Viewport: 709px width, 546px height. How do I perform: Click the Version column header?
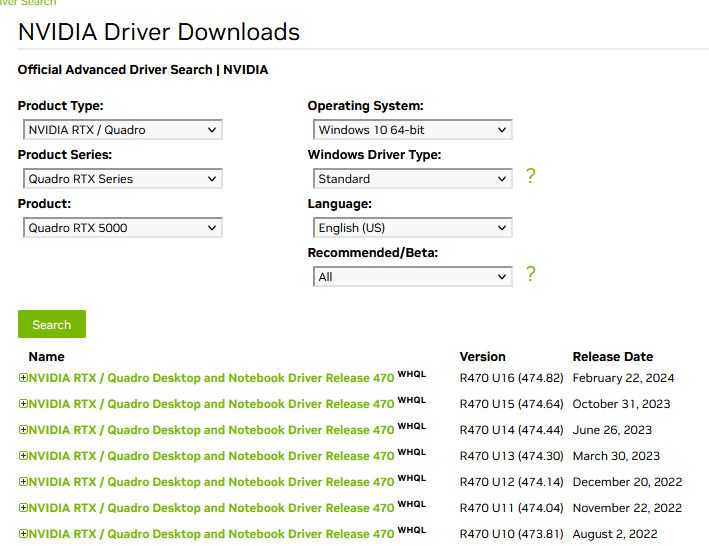coord(482,357)
